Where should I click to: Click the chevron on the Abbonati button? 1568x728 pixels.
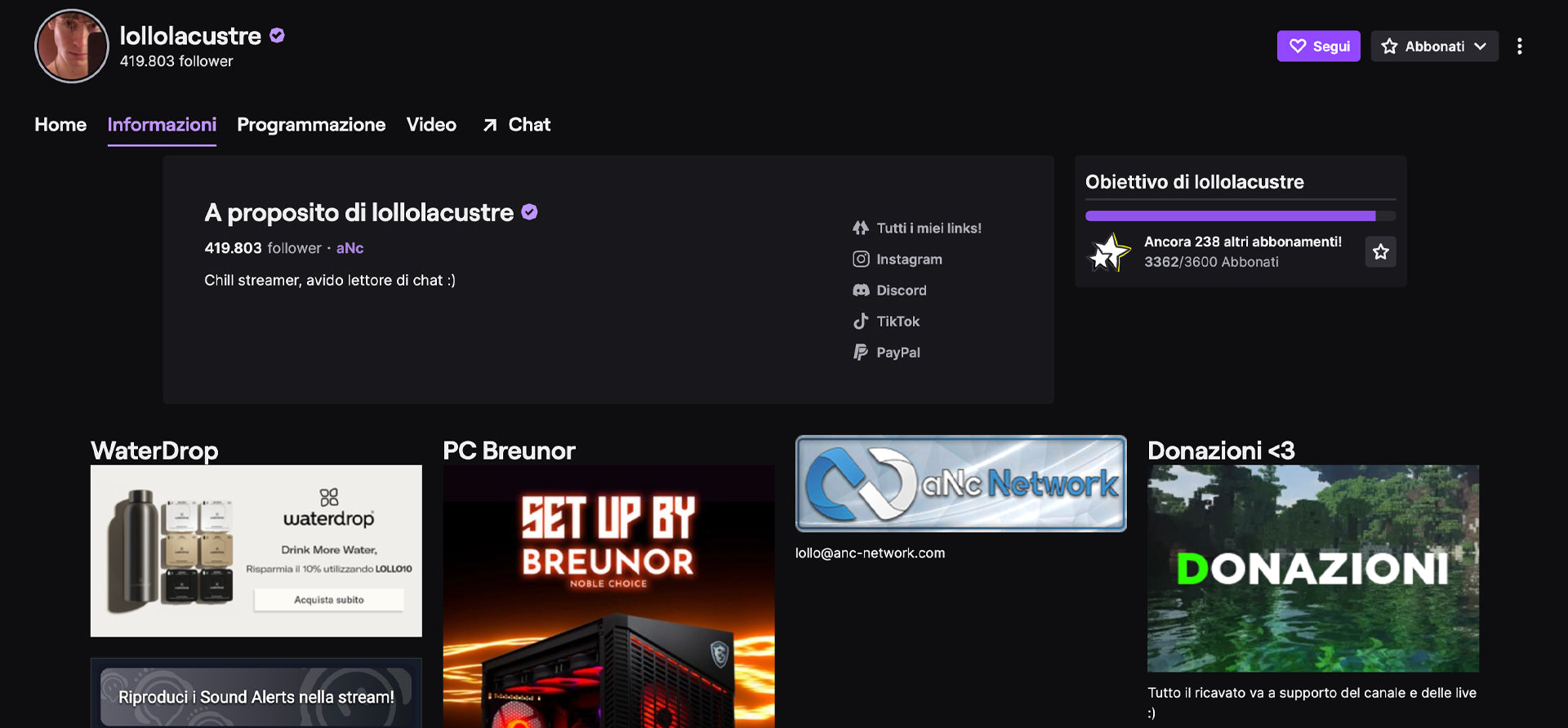[x=1480, y=47]
